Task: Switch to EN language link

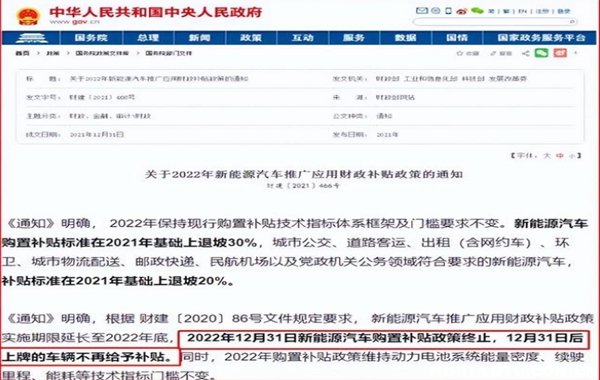Action: (522, 11)
